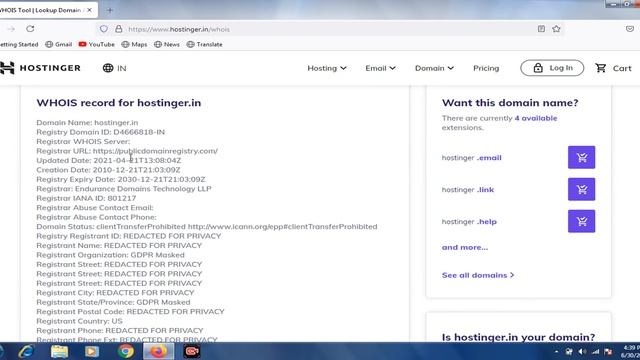Click 'Registrant Country: US' line
Screen dimensions: 640x360
80,321
